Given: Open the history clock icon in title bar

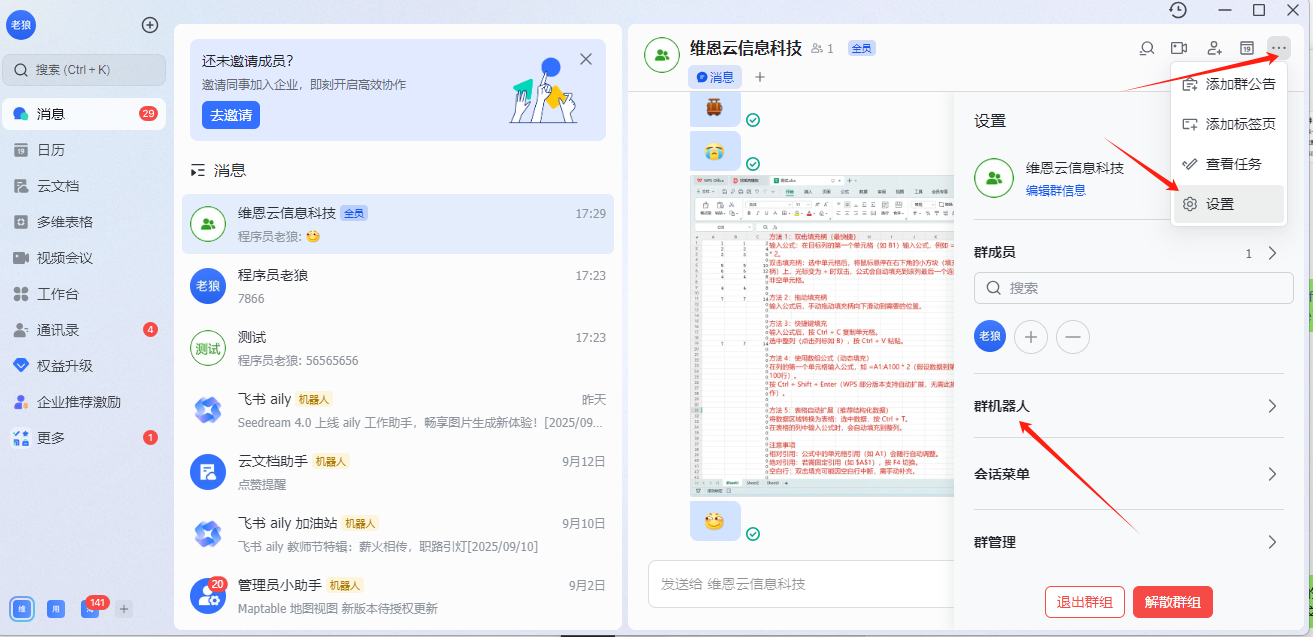Looking at the screenshot, I should point(1178,10).
